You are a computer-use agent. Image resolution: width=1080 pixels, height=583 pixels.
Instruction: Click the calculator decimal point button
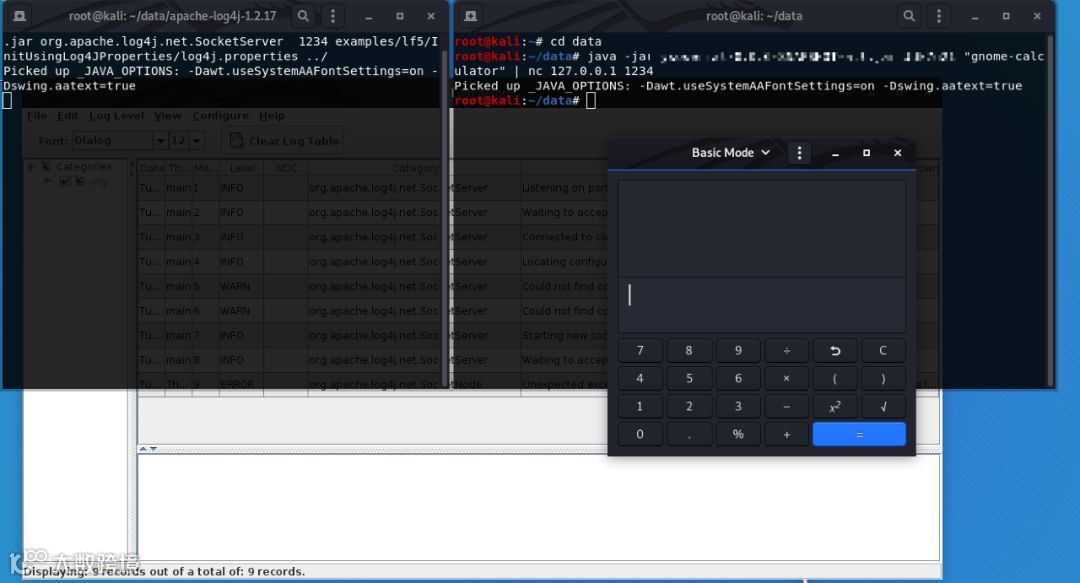pos(689,434)
